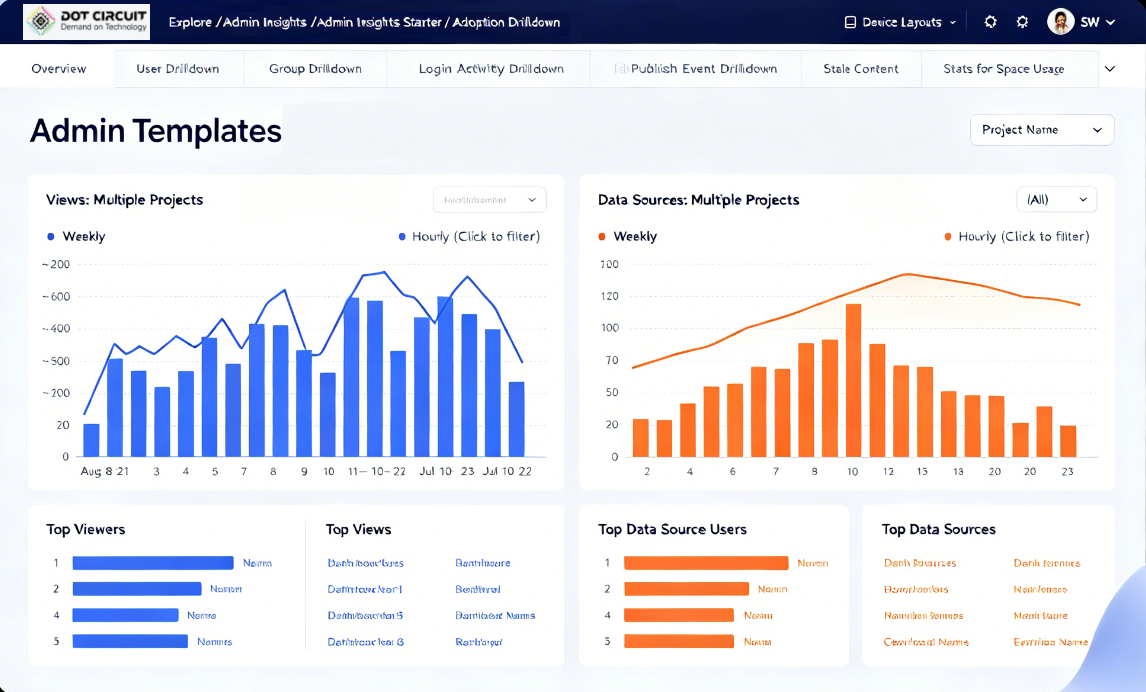Click the Explore breadcrumb link

click(190, 22)
